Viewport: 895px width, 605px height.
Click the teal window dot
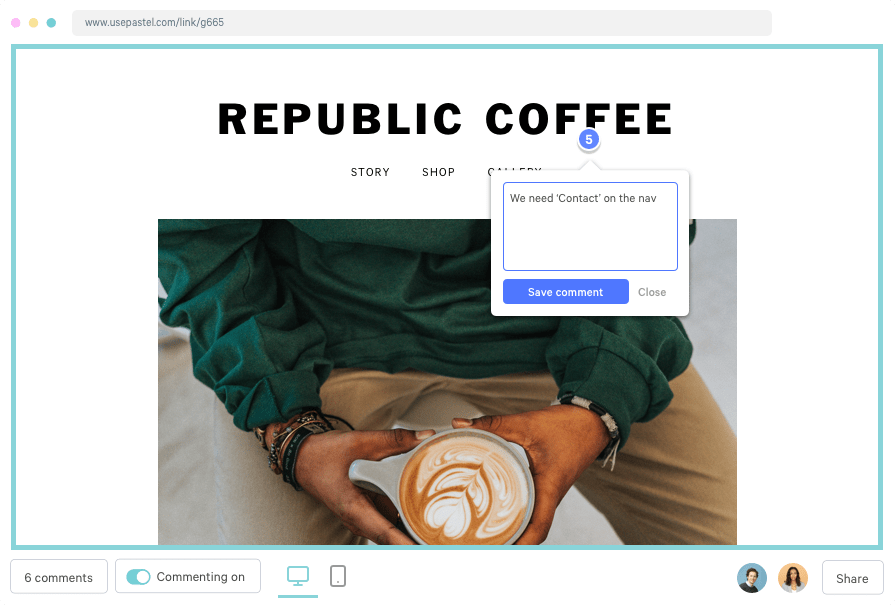(x=51, y=23)
